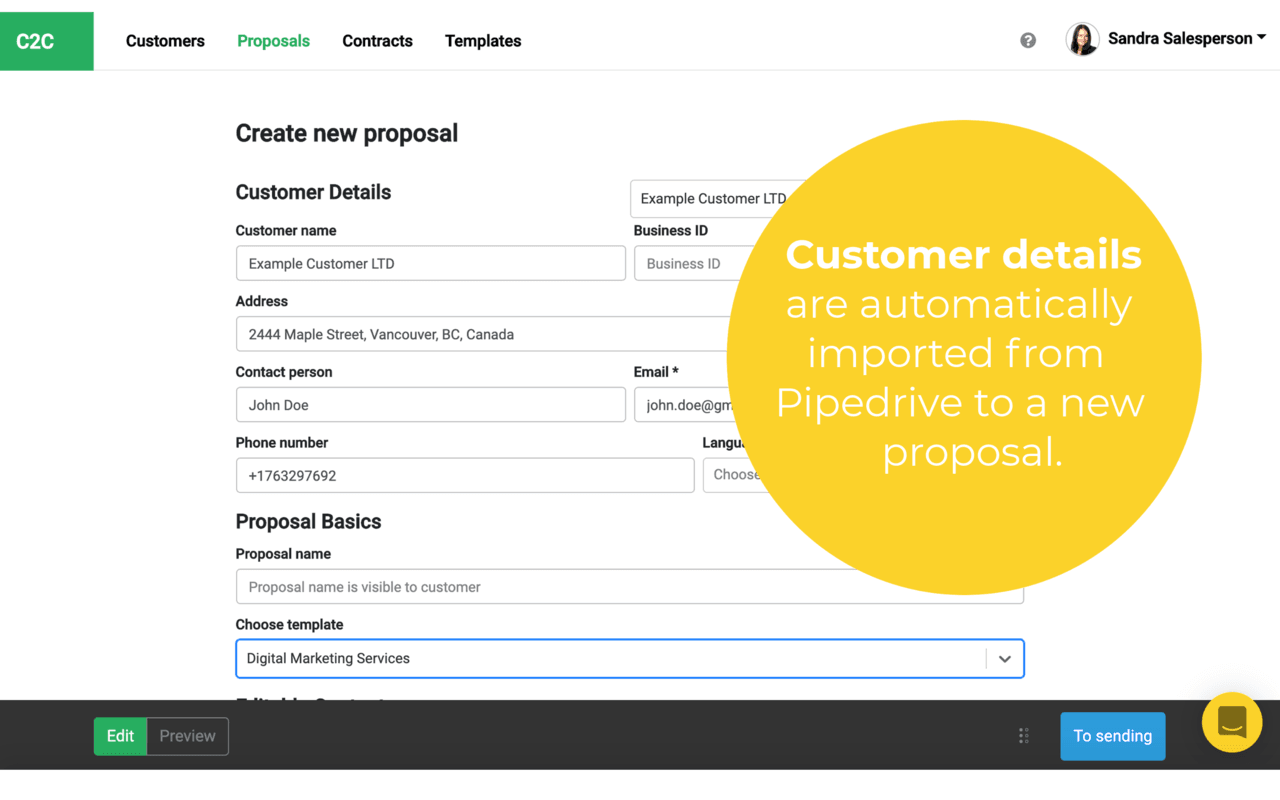
Task: Expand the Choose template dropdown chevron
Action: [1004, 659]
